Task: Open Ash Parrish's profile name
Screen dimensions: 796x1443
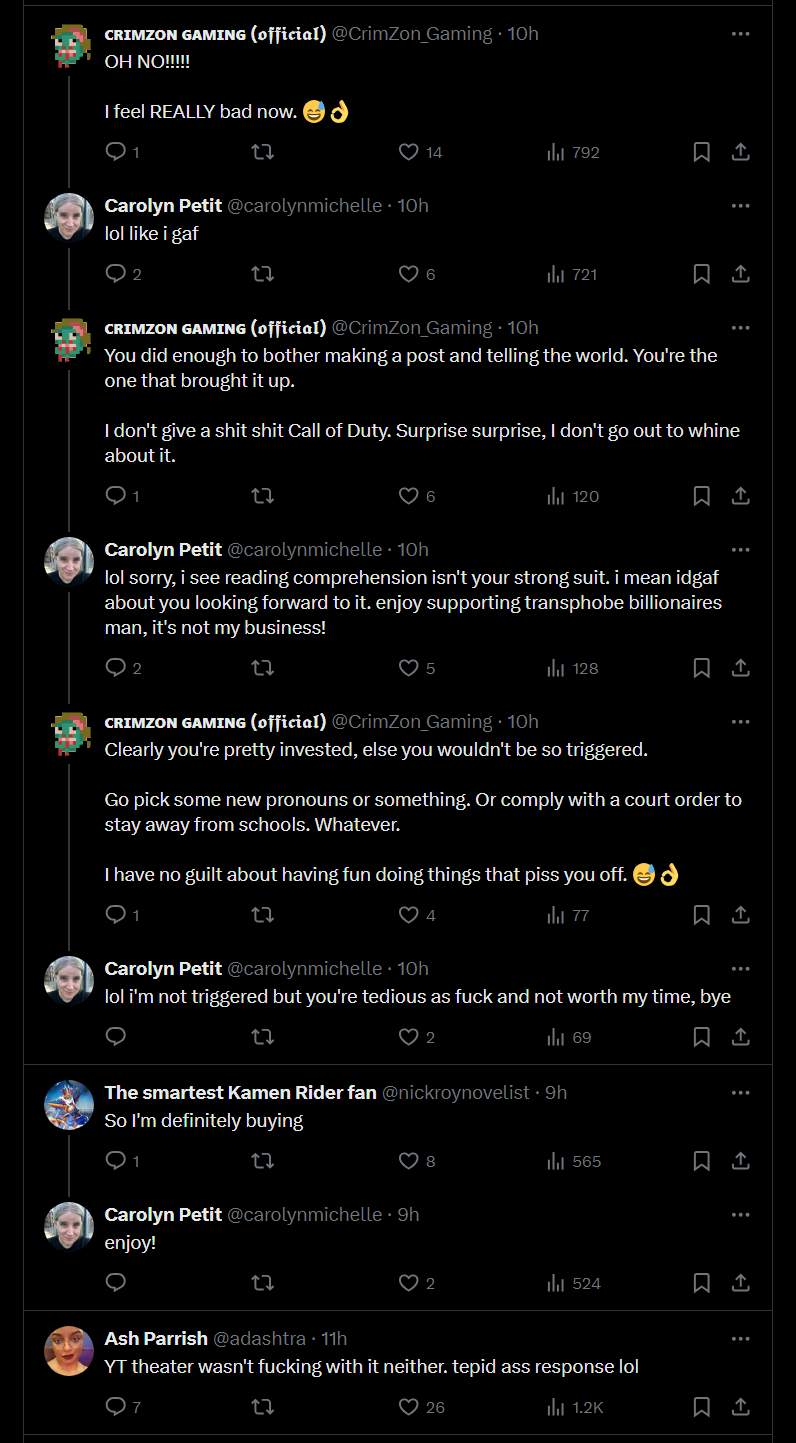Action: (156, 1338)
